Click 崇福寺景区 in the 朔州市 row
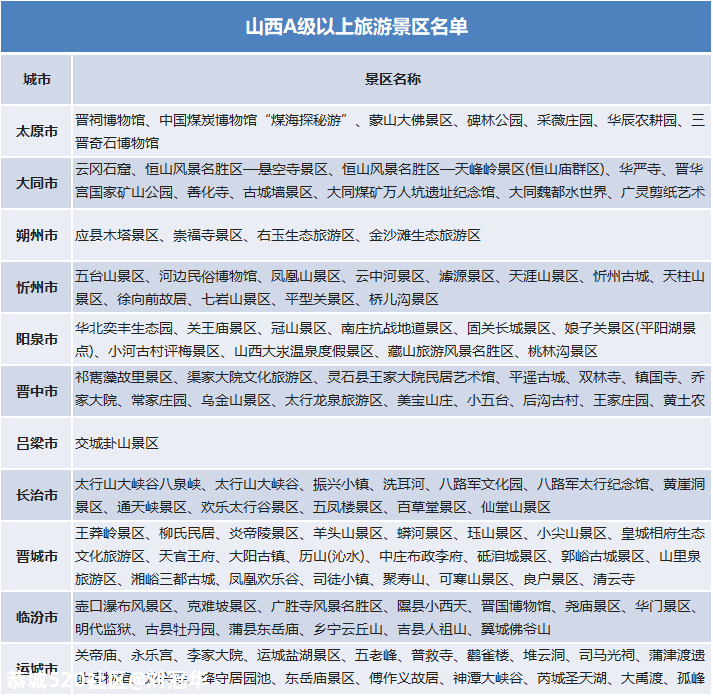 (208, 235)
